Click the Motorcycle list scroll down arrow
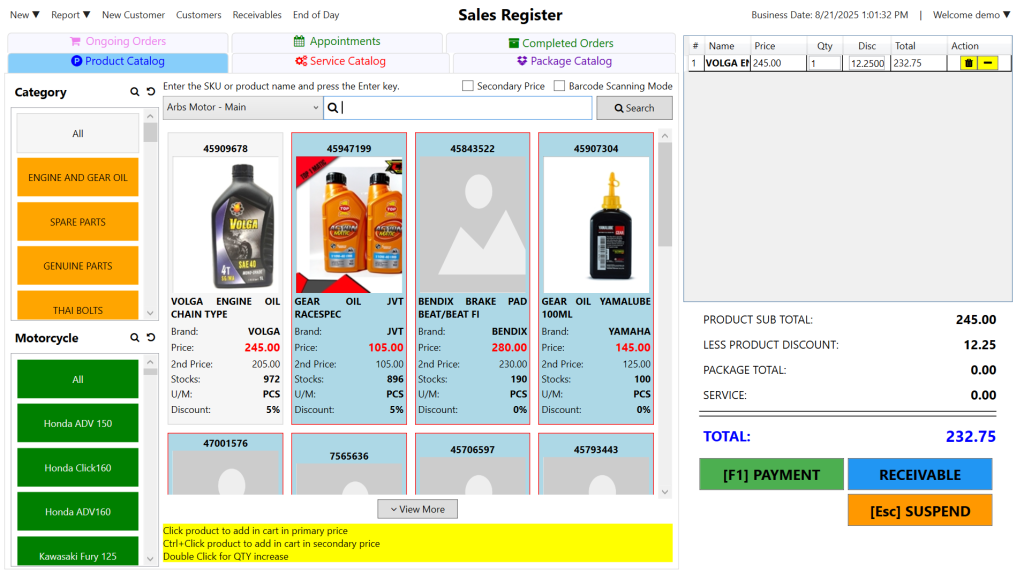The height and width of the screenshot is (571, 1024). 150,559
